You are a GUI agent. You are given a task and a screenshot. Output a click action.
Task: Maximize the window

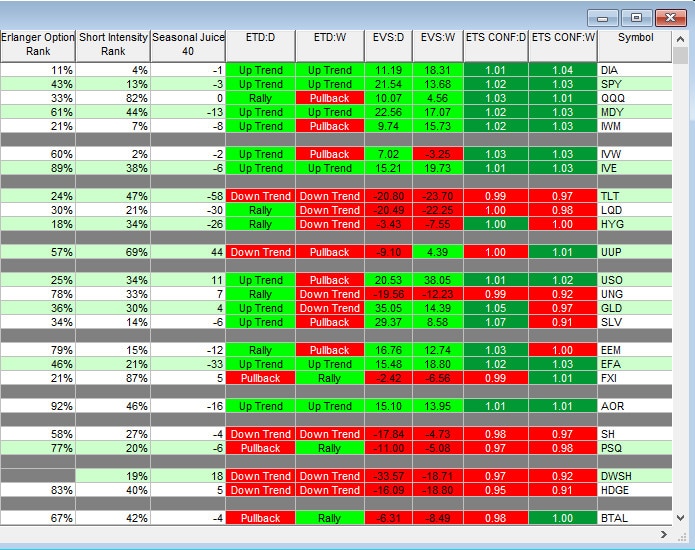[636, 18]
